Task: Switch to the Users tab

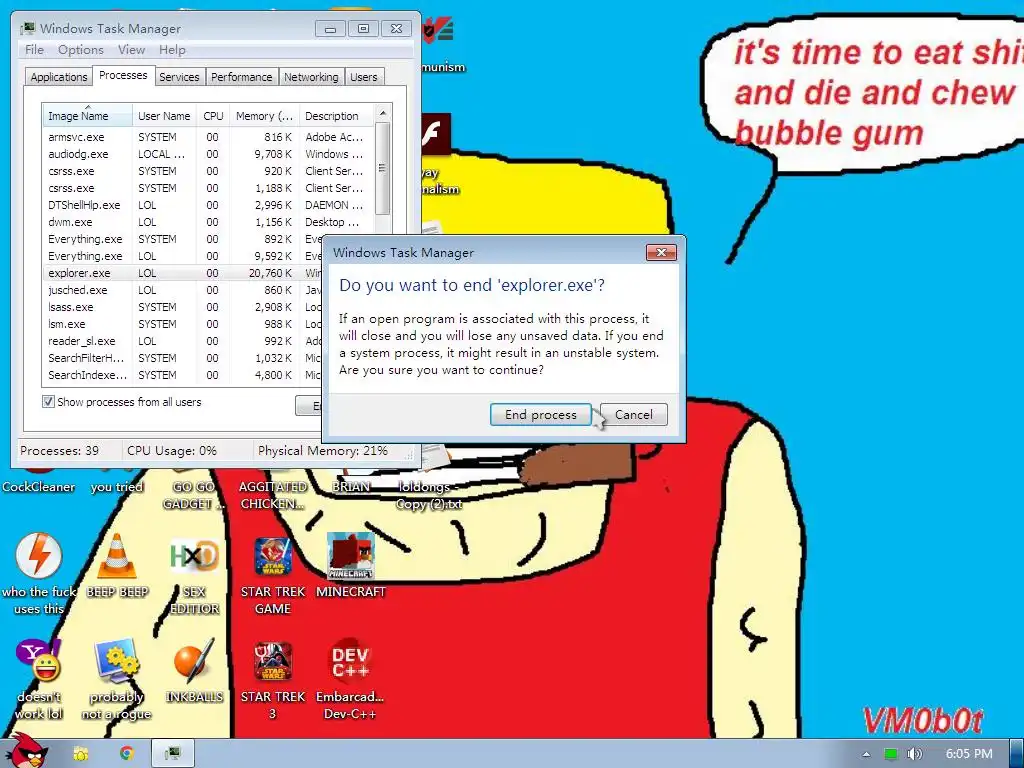Action: [364, 77]
